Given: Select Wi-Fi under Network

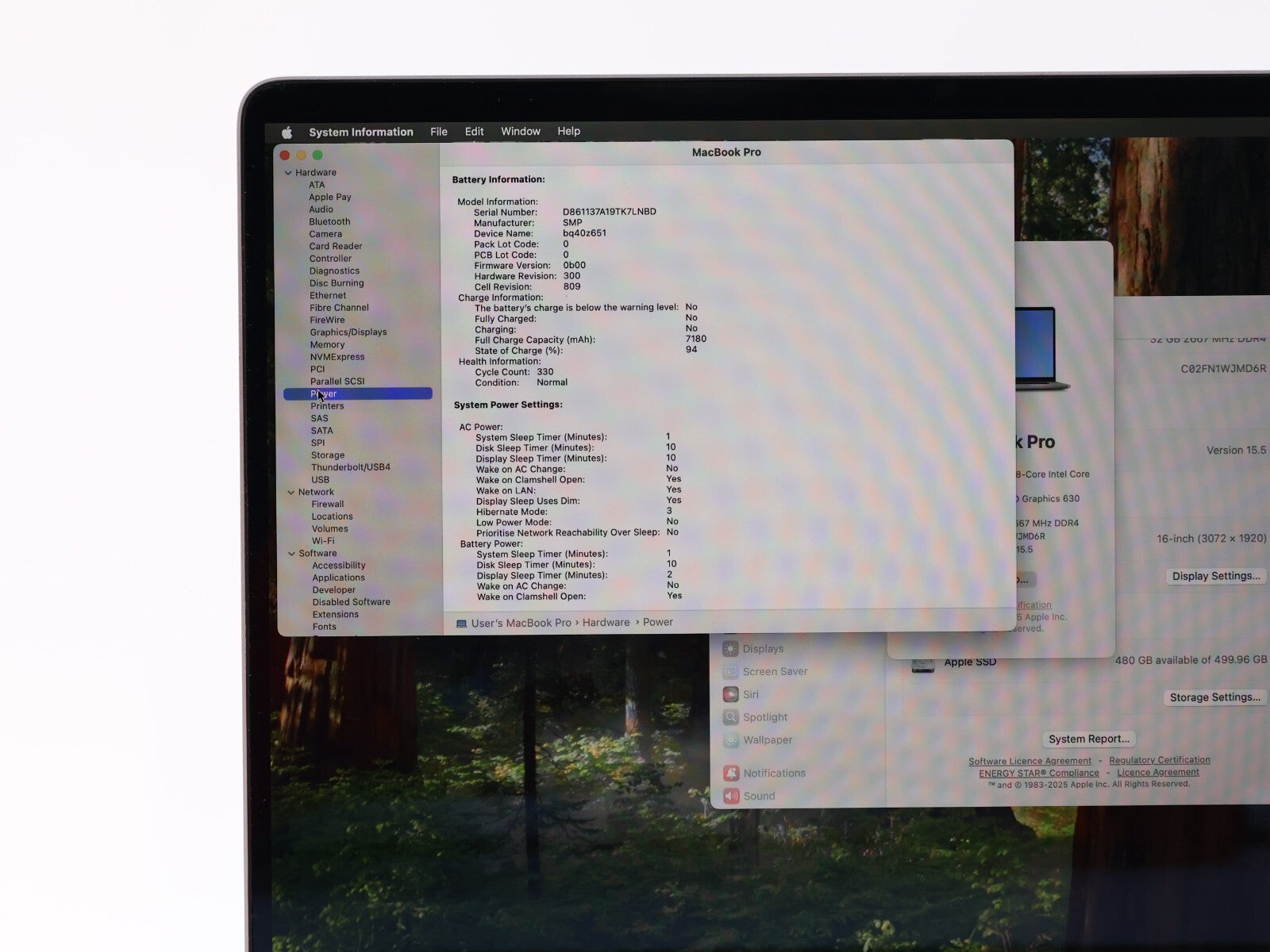Looking at the screenshot, I should pyautogui.click(x=323, y=541).
